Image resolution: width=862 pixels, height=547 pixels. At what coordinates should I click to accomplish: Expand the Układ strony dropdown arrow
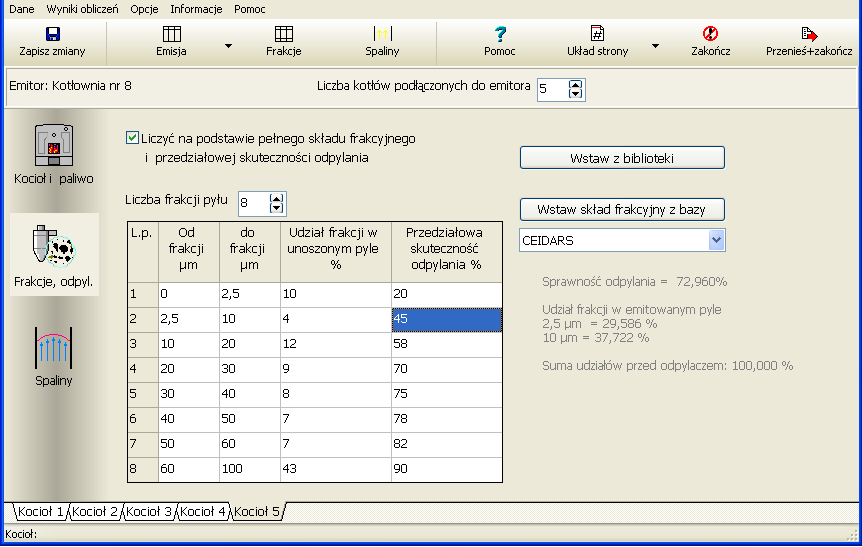point(655,46)
